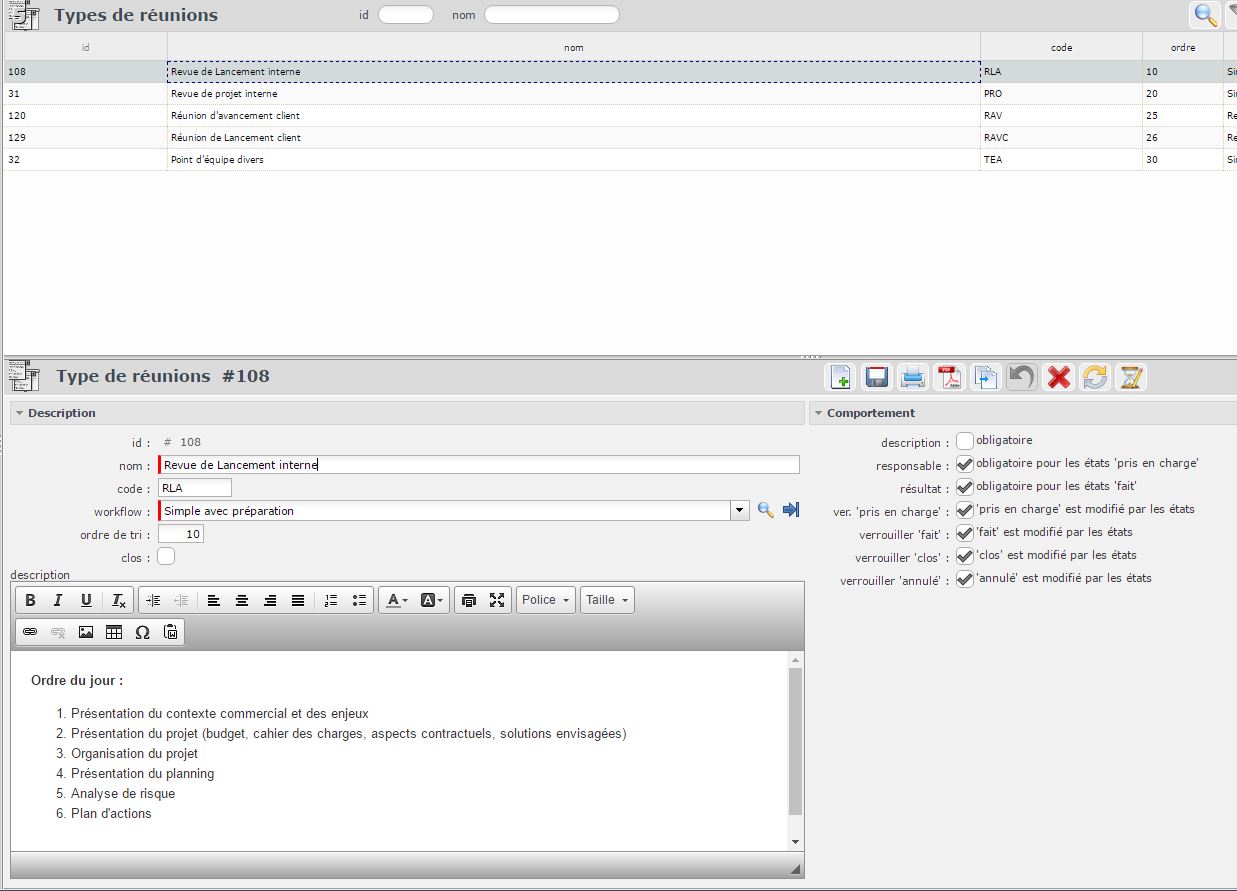The height and width of the screenshot is (891, 1237).
Task: Open the Taille size dropdown
Action: click(607, 600)
